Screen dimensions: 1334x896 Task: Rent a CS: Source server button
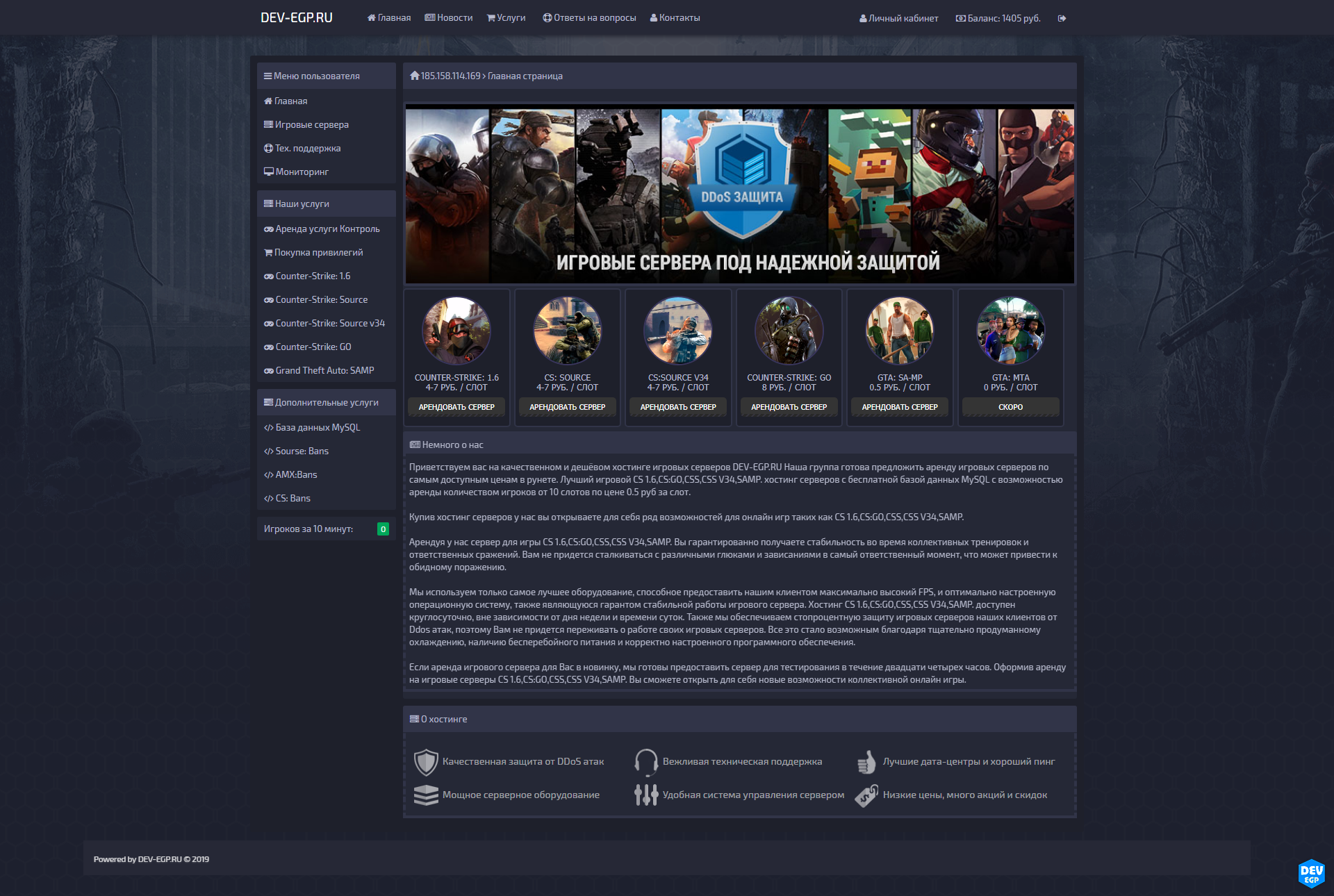[567, 407]
